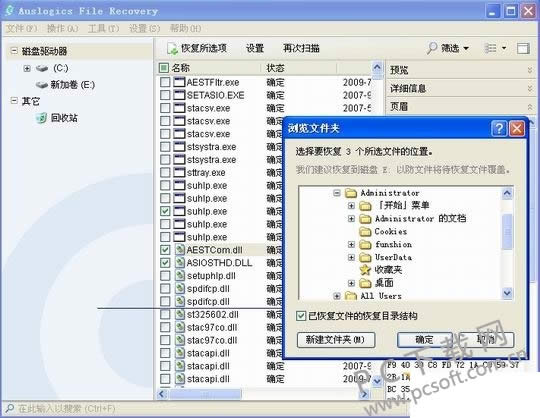Click the 筛选 dropdown arrow
The image size is (540, 418).
[x=466, y=49]
